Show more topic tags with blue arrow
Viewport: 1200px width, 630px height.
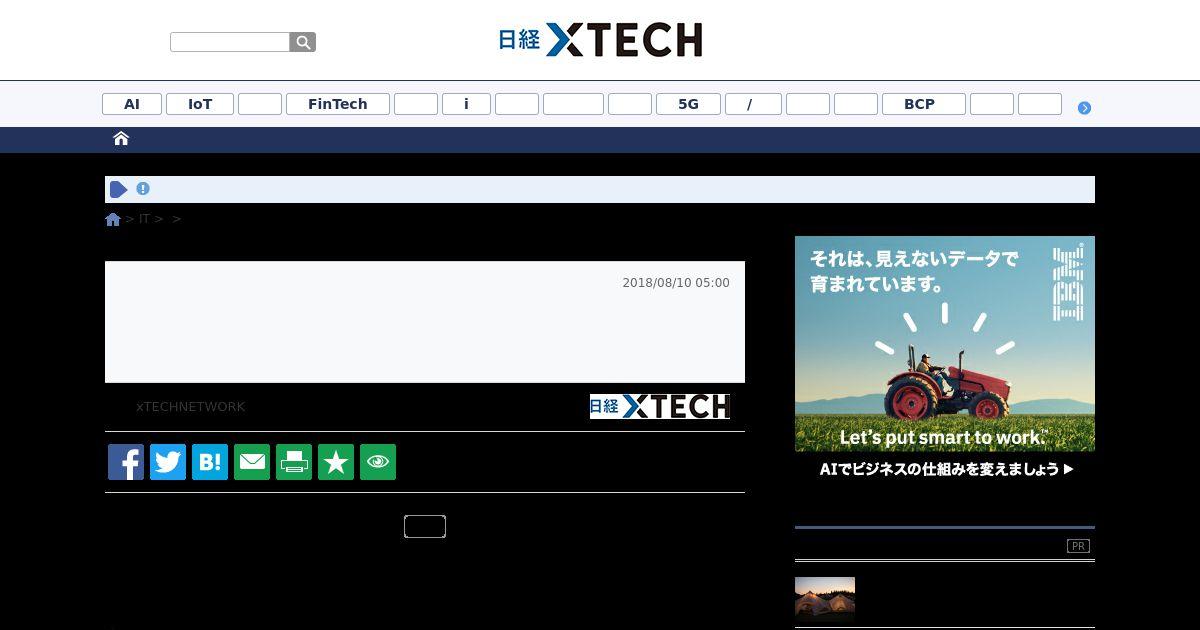point(1084,108)
